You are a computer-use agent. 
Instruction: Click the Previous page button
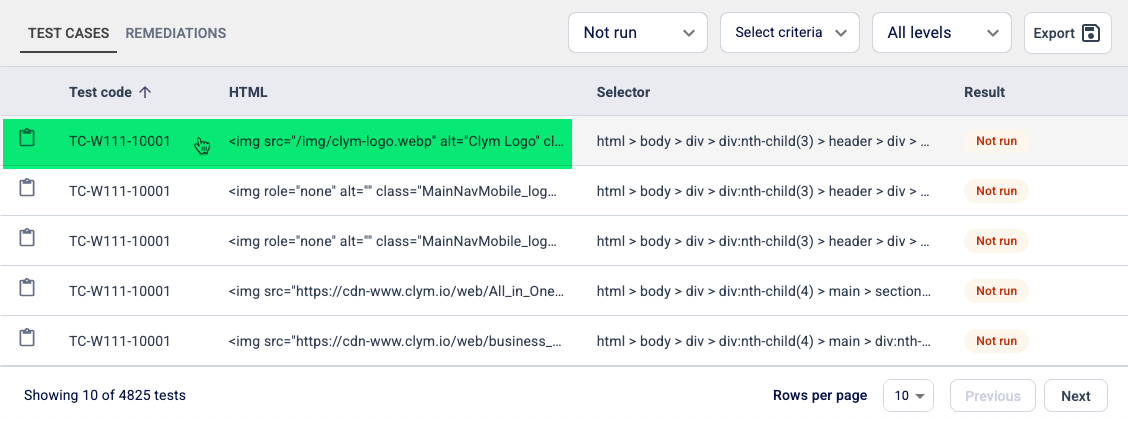coord(993,395)
